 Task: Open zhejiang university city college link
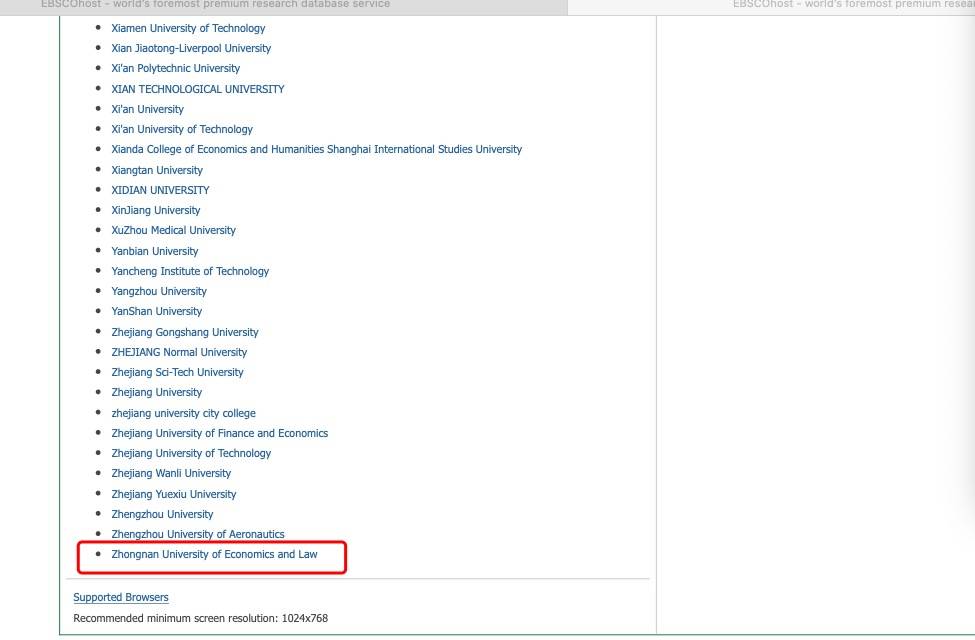(x=183, y=413)
